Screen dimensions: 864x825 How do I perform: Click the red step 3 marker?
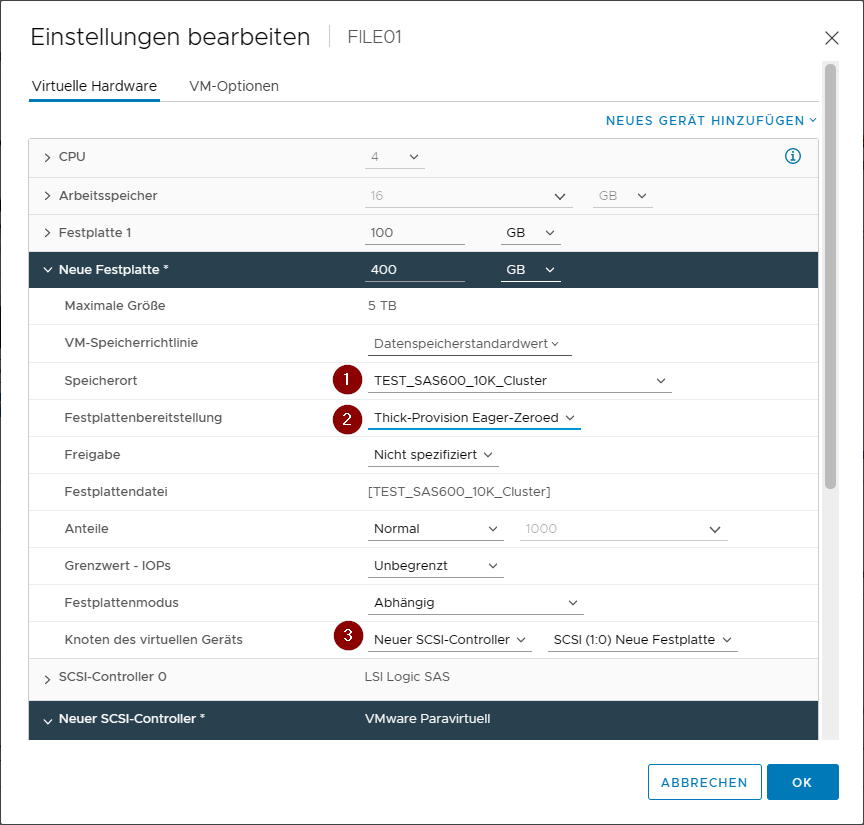point(347,636)
